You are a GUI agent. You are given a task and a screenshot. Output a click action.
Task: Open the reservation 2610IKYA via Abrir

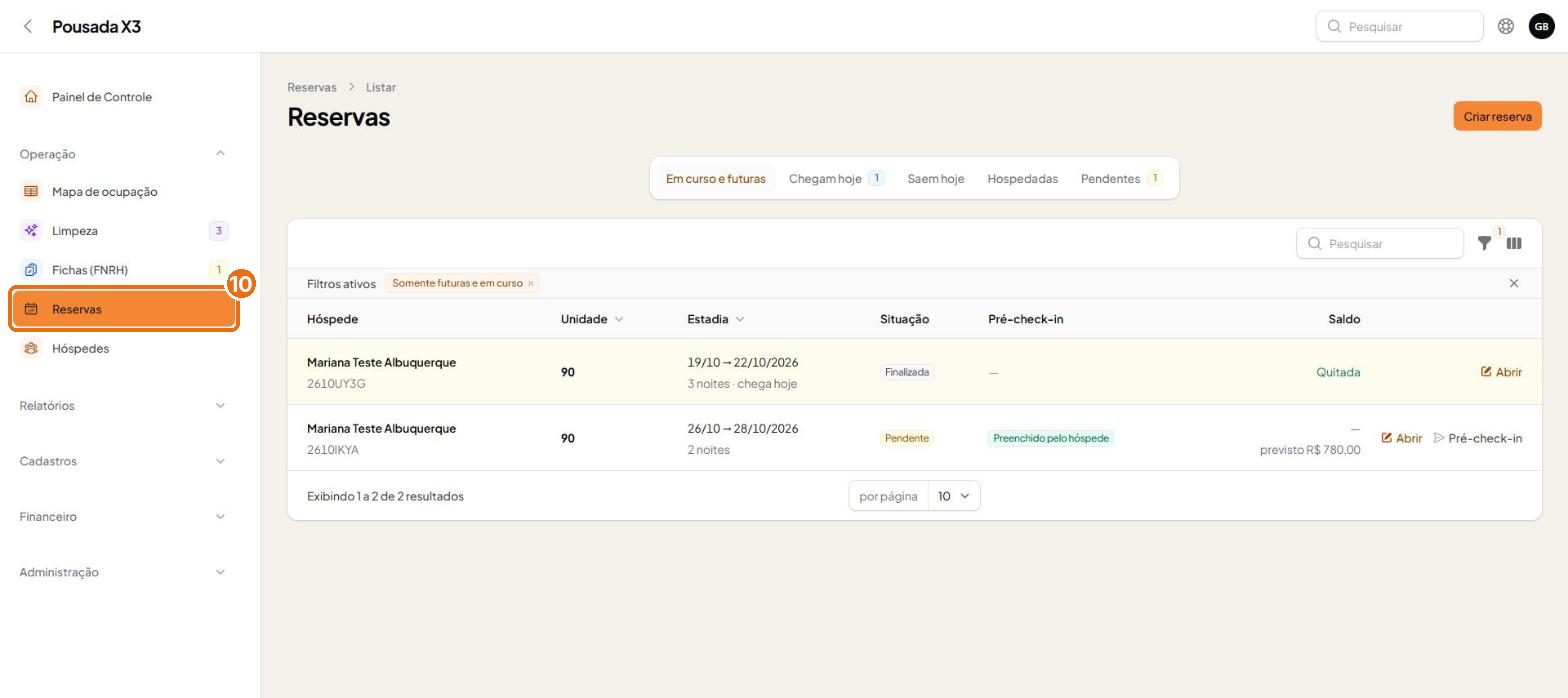tap(1401, 438)
